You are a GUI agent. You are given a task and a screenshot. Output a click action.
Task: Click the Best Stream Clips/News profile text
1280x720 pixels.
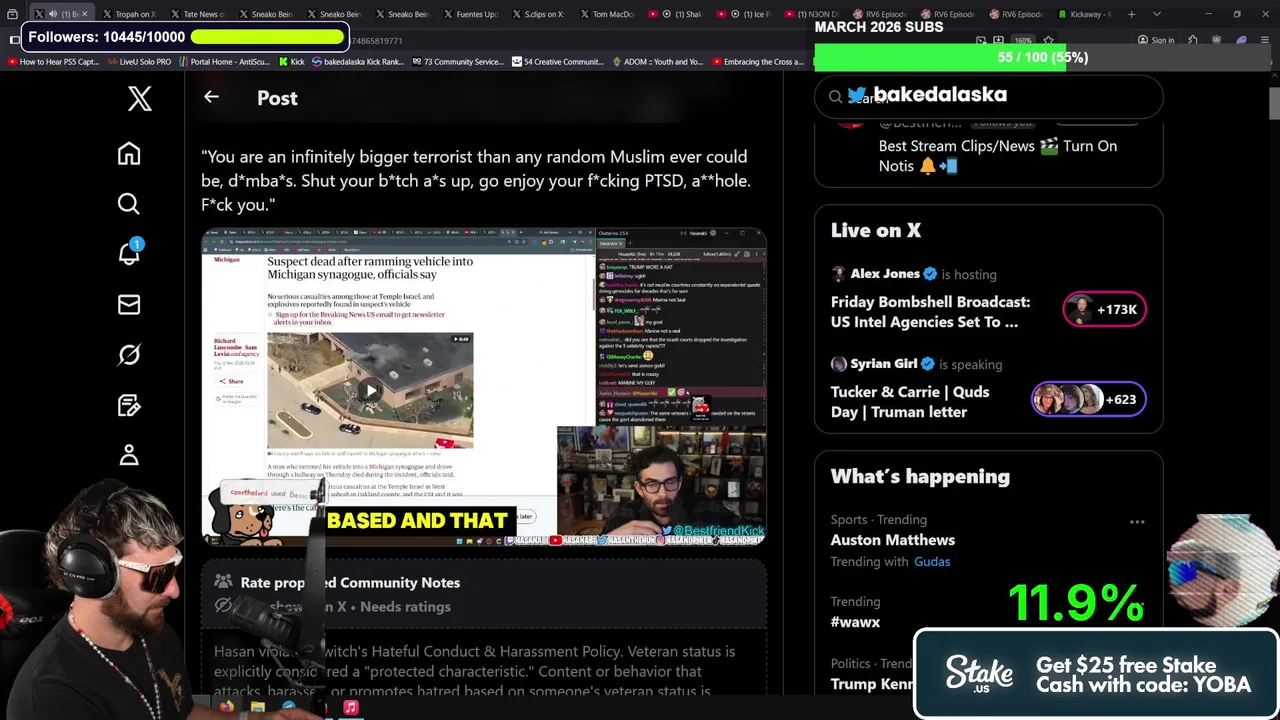tap(998, 156)
